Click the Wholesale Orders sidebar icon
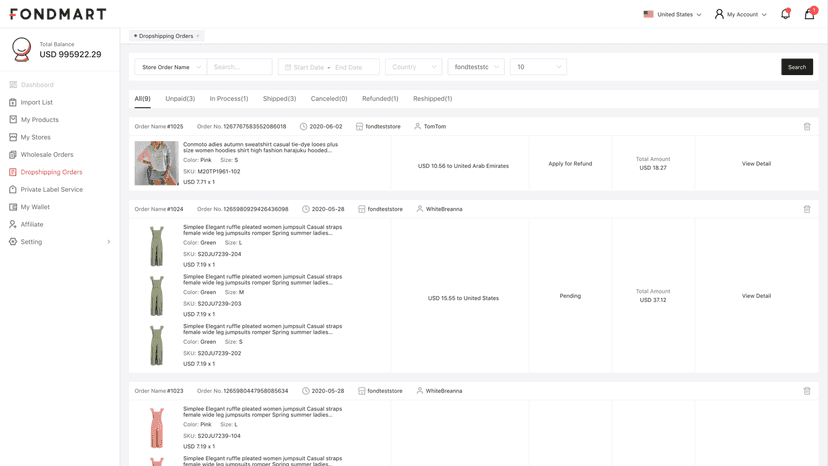 tap(13, 154)
